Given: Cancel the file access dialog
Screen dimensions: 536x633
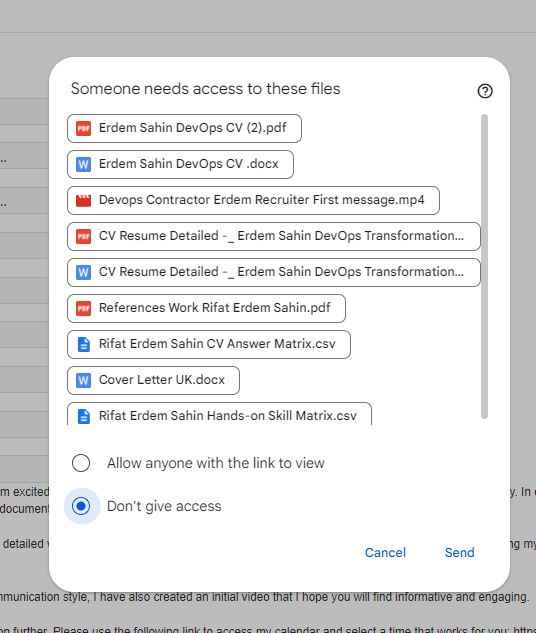Looking at the screenshot, I should (385, 552).
